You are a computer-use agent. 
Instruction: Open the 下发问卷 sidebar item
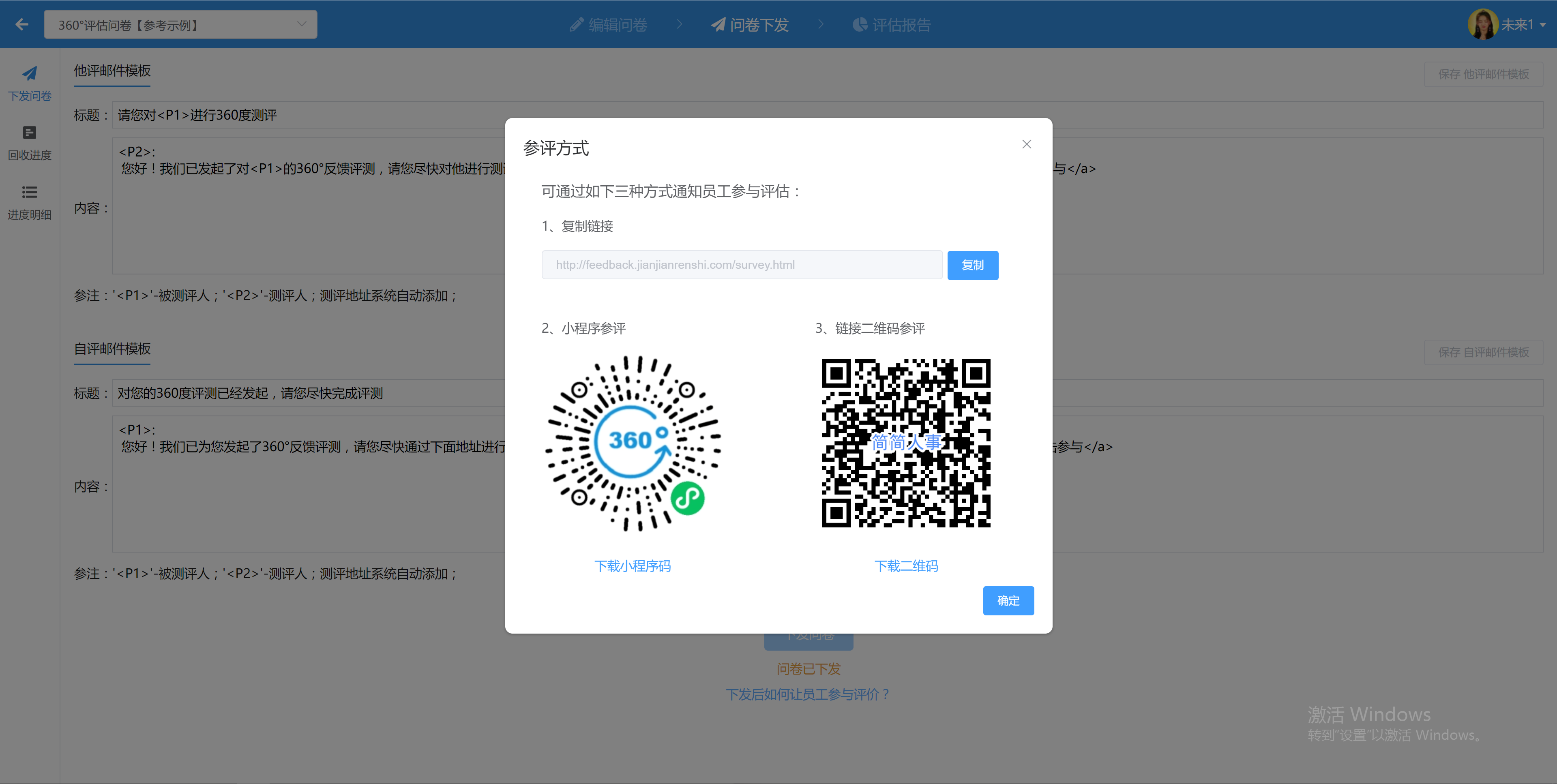click(x=30, y=84)
